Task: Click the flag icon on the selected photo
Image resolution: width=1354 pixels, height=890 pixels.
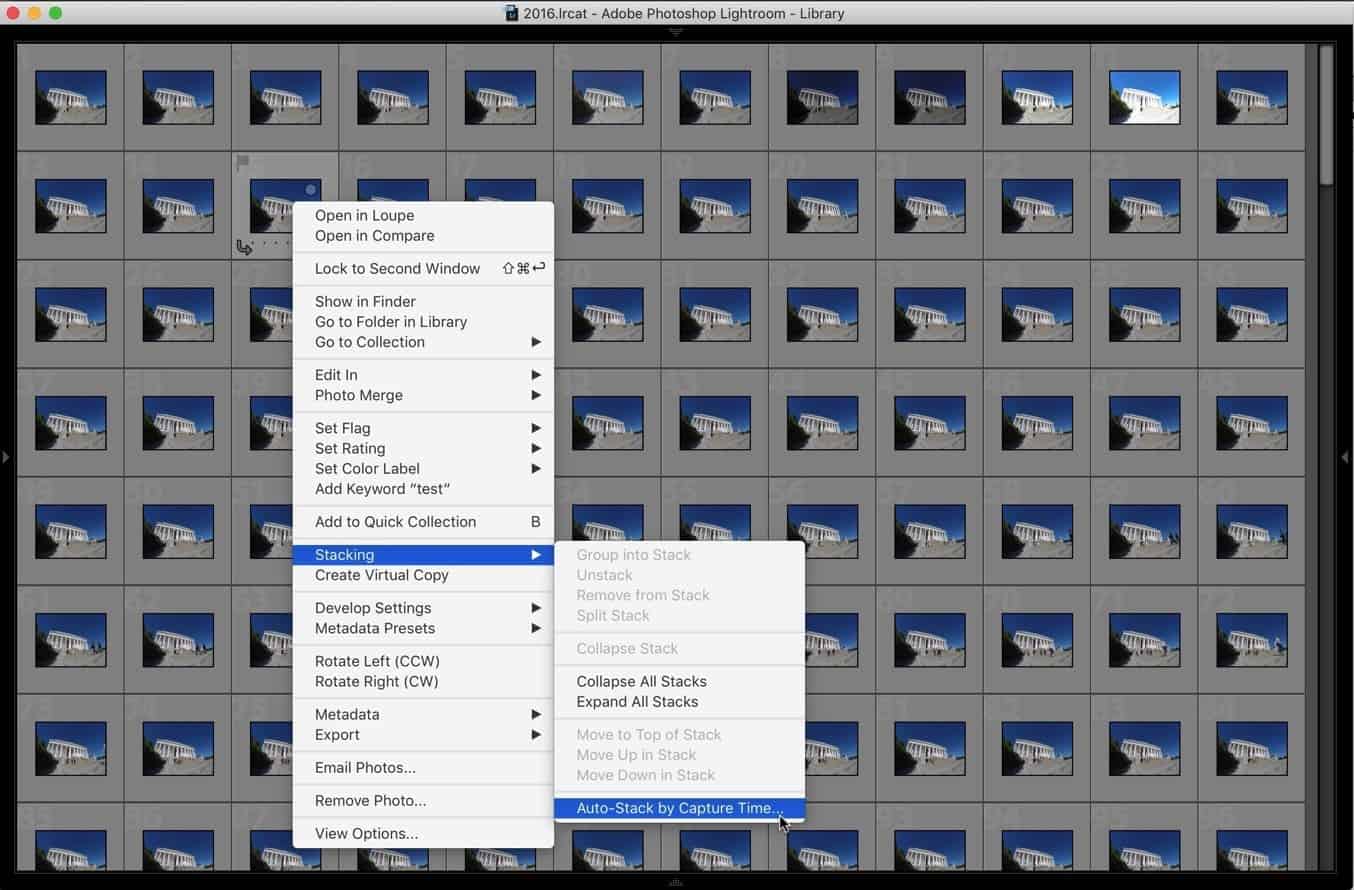Action: coord(242,162)
